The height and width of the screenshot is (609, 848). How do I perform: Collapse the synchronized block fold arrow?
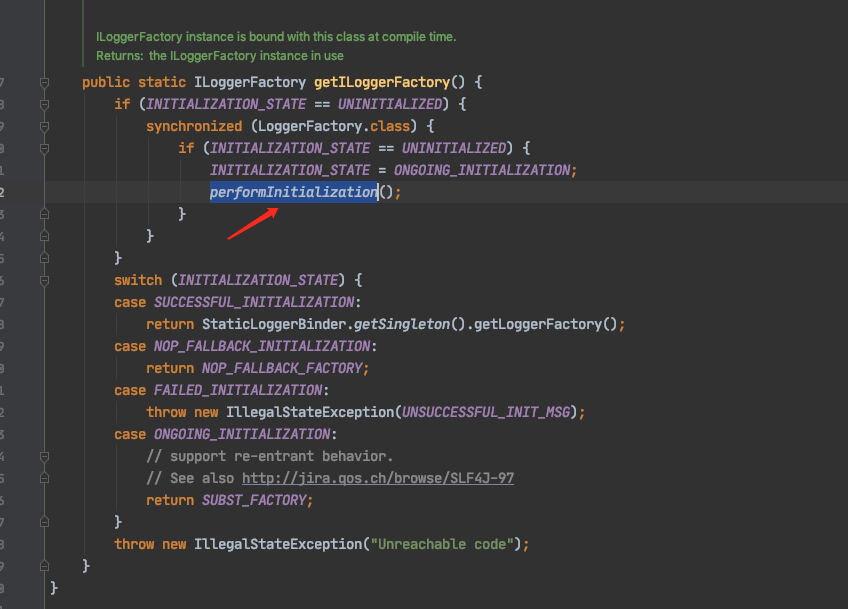pos(43,126)
